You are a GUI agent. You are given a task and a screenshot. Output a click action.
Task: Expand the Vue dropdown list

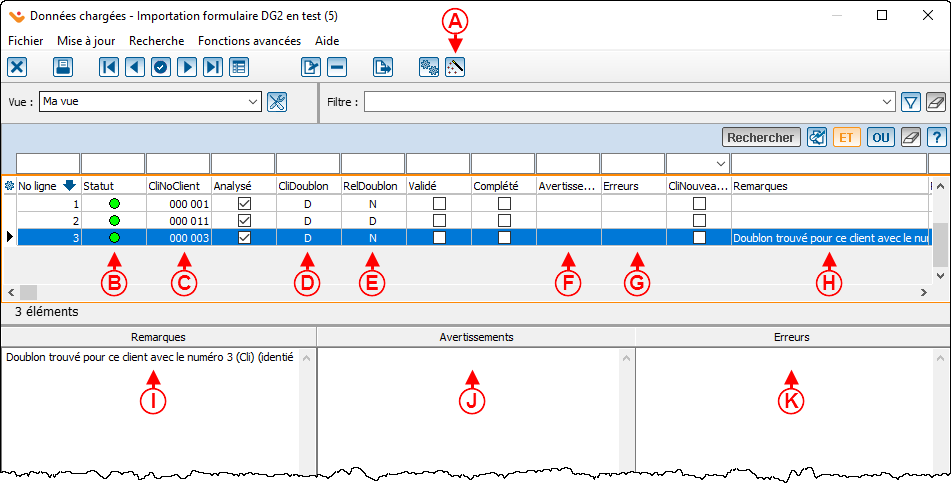(252, 102)
